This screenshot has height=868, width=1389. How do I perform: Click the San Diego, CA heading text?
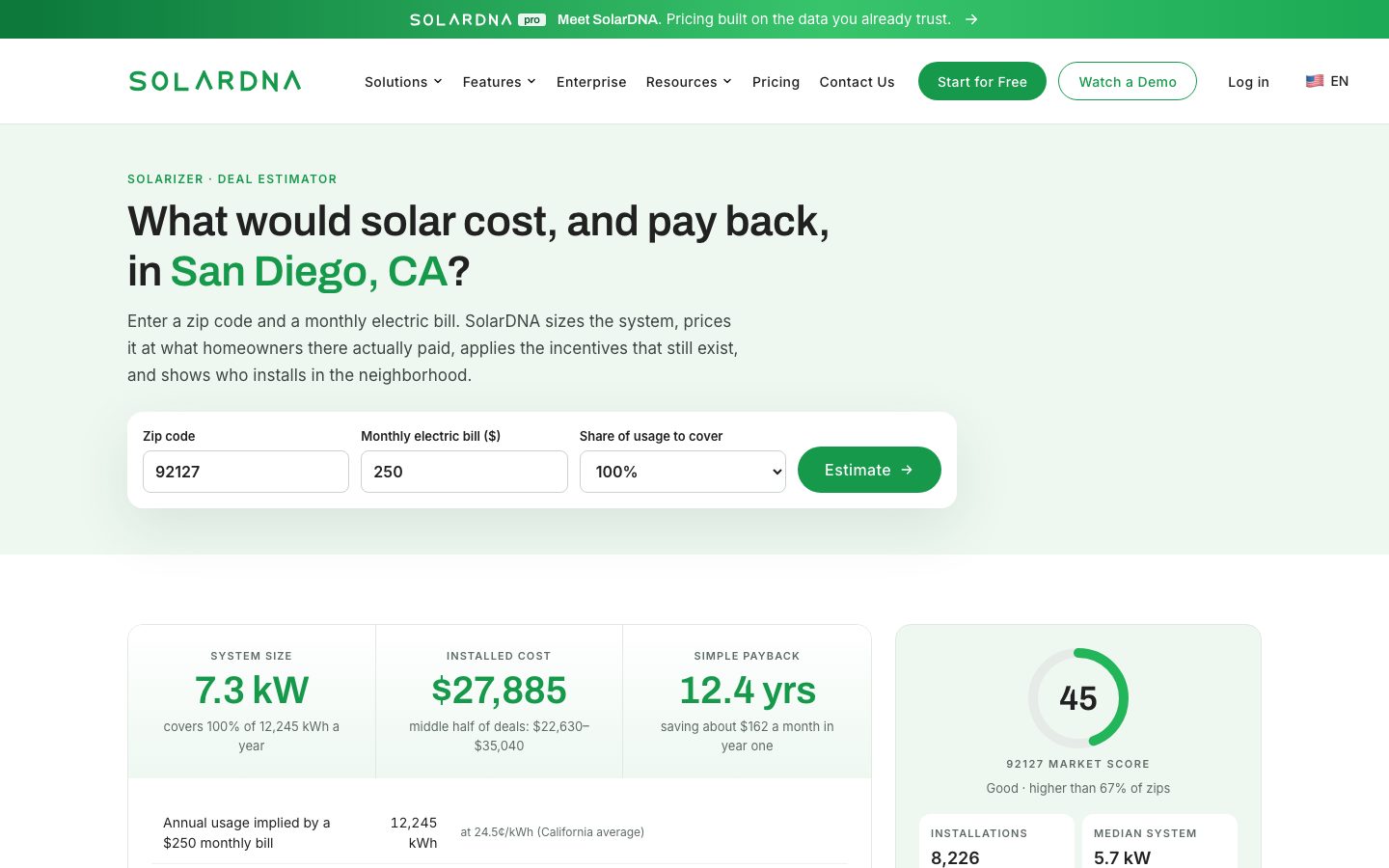pyautogui.click(x=309, y=271)
